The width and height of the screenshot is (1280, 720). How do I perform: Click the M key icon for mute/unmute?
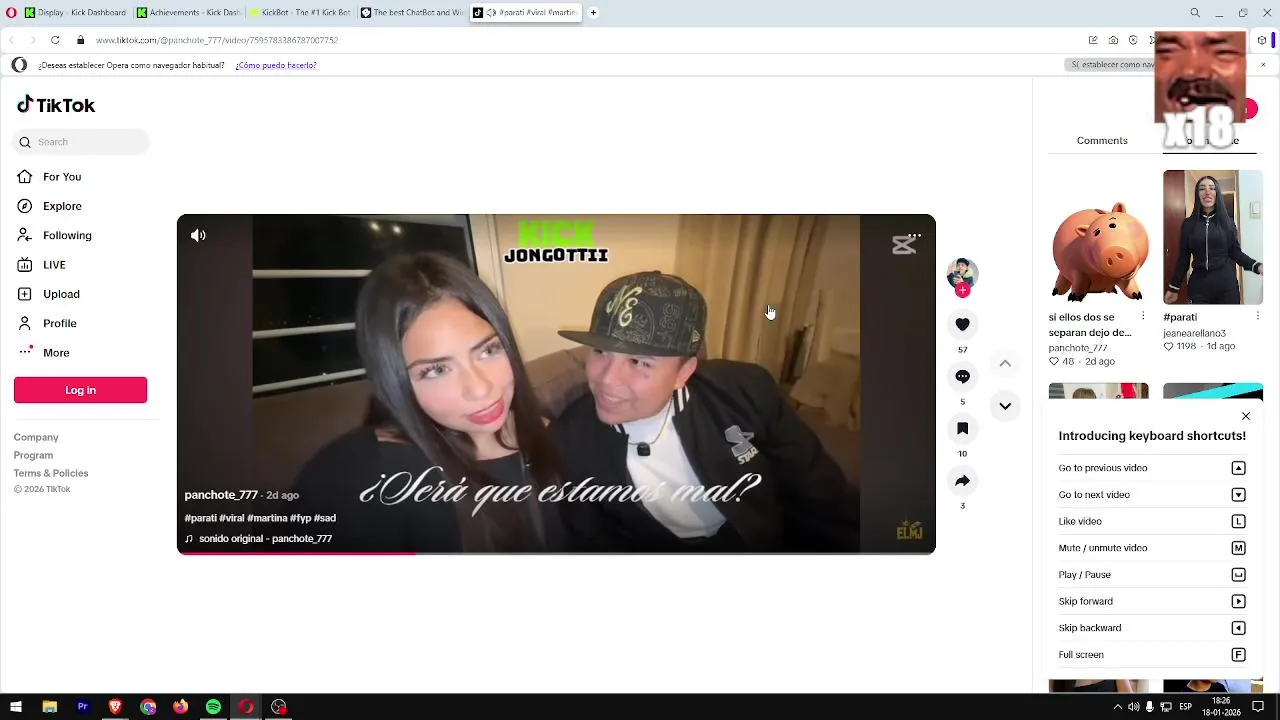[x=1238, y=548]
